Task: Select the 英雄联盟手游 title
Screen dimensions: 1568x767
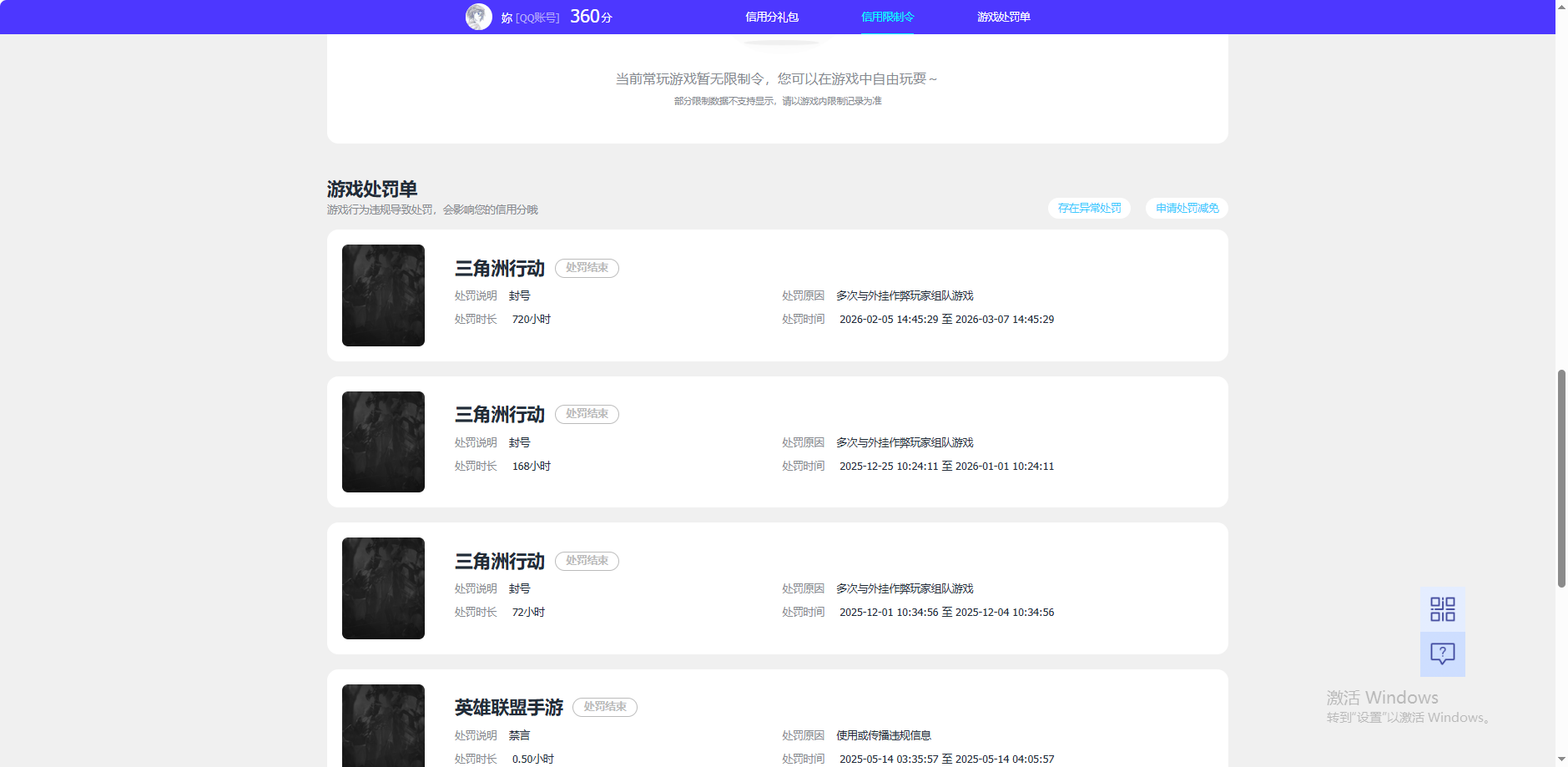Action: click(509, 708)
